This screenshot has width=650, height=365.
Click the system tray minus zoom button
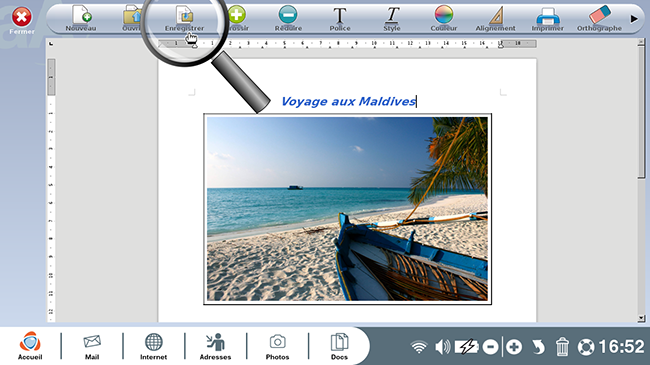click(x=490, y=347)
